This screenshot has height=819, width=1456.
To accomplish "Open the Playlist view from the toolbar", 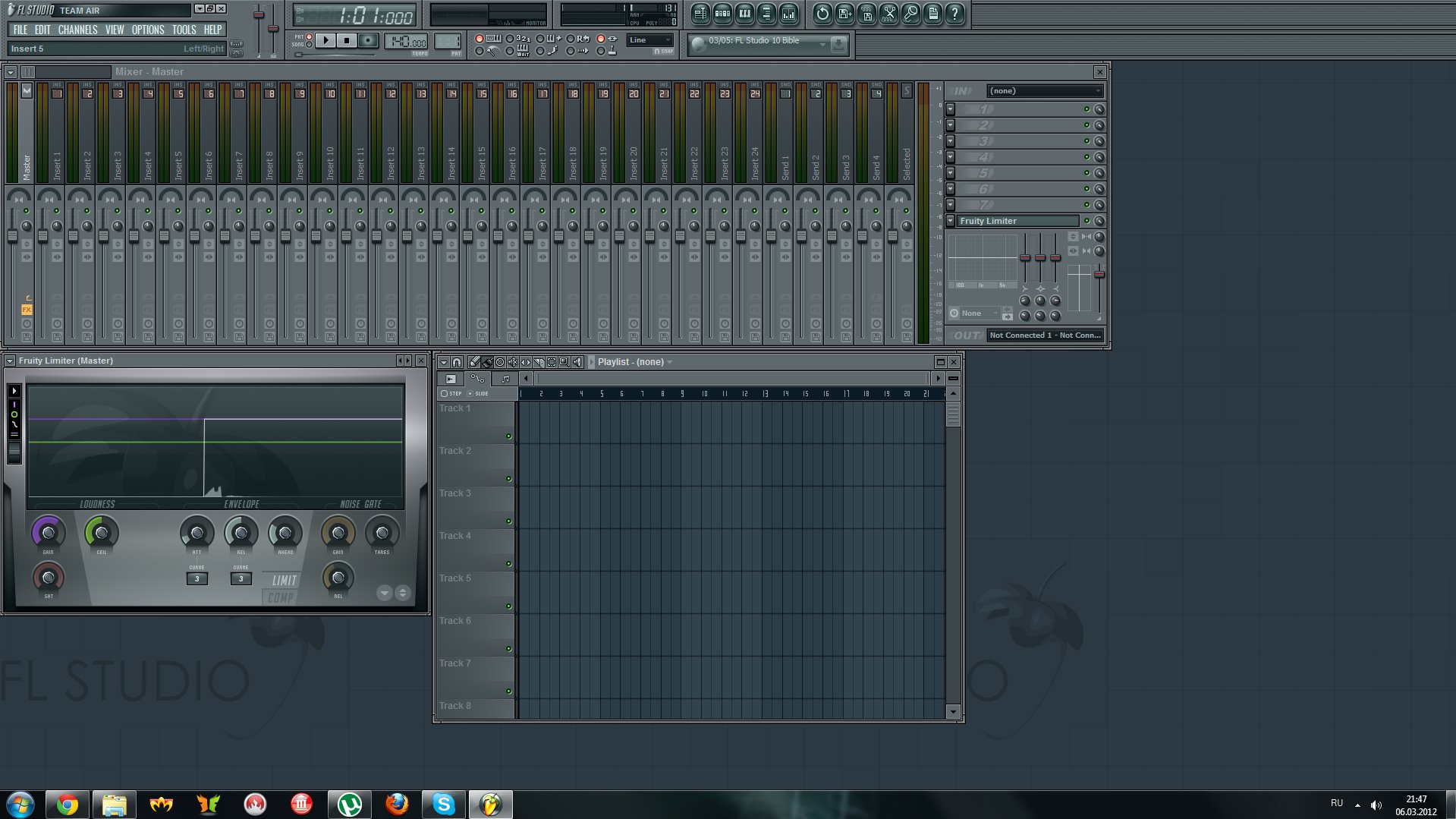I will click(700, 13).
